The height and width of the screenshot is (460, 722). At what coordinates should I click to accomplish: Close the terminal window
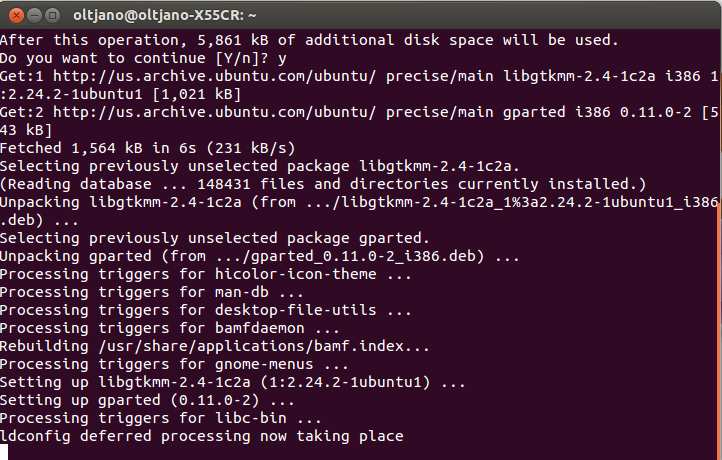pyautogui.click(x=13, y=15)
